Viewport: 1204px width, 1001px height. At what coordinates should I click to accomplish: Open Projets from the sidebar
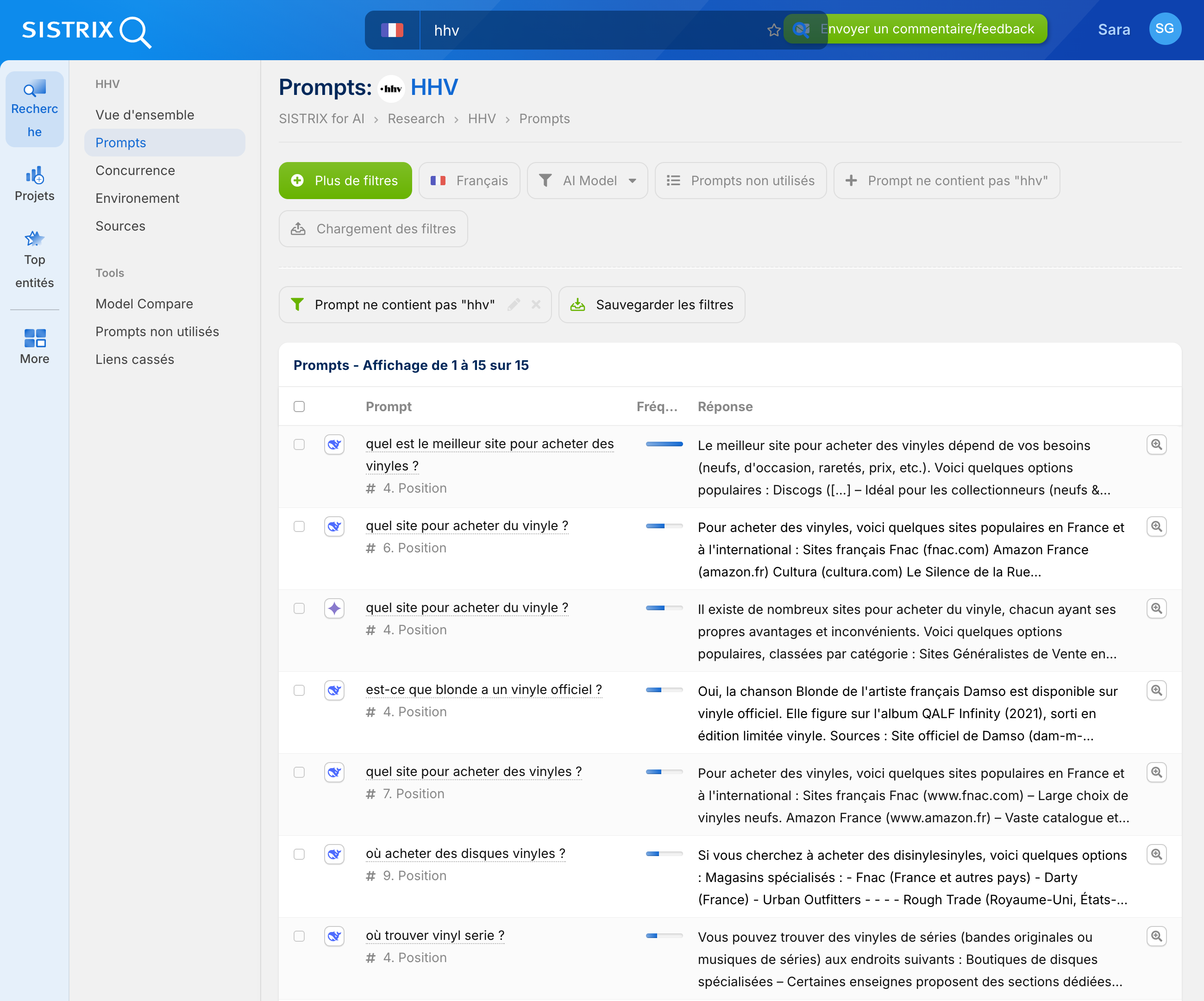click(x=34, y=183)
